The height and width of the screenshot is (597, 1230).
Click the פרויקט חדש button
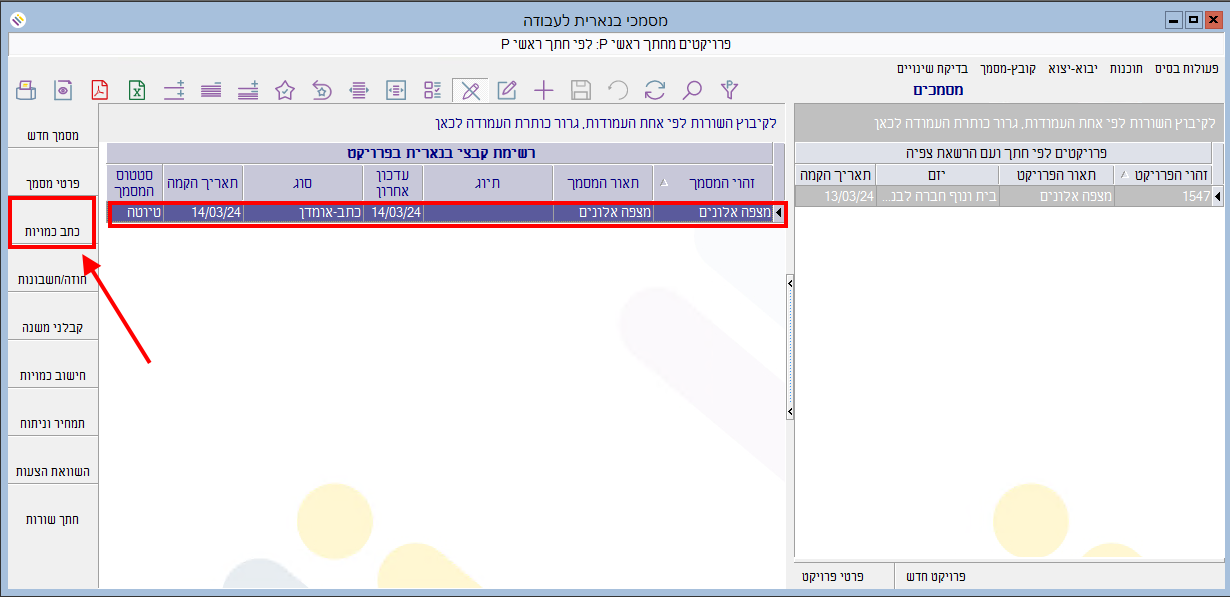(935, 577)
